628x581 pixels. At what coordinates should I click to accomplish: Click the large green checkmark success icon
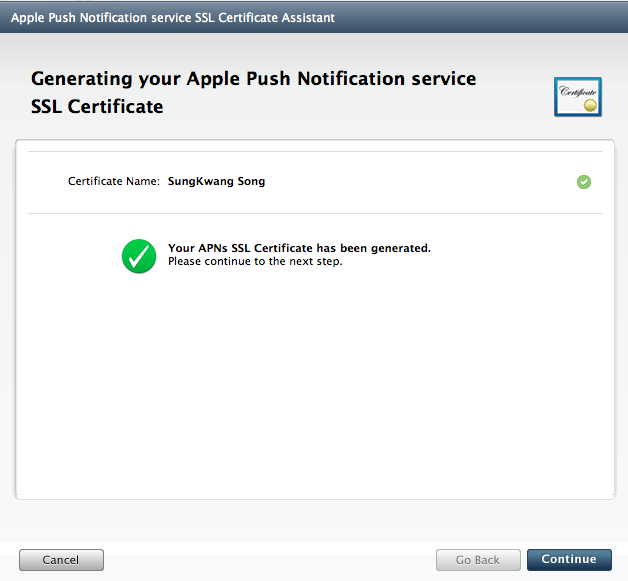[139, 256]
